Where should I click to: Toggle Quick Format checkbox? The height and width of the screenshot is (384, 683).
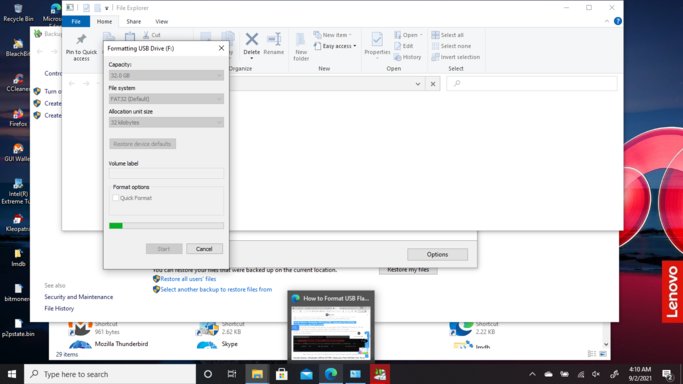(x=115, y=198)
